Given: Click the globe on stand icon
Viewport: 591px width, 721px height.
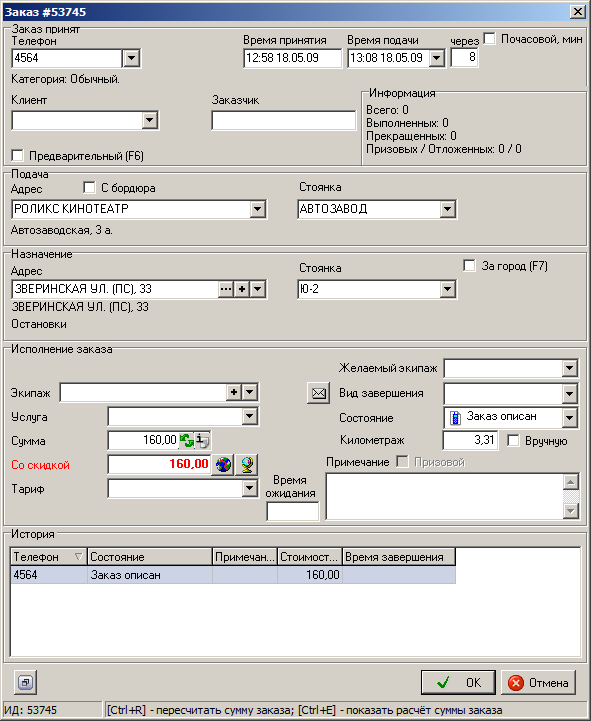Looking at the screenshot, I should tap(247, 464).
